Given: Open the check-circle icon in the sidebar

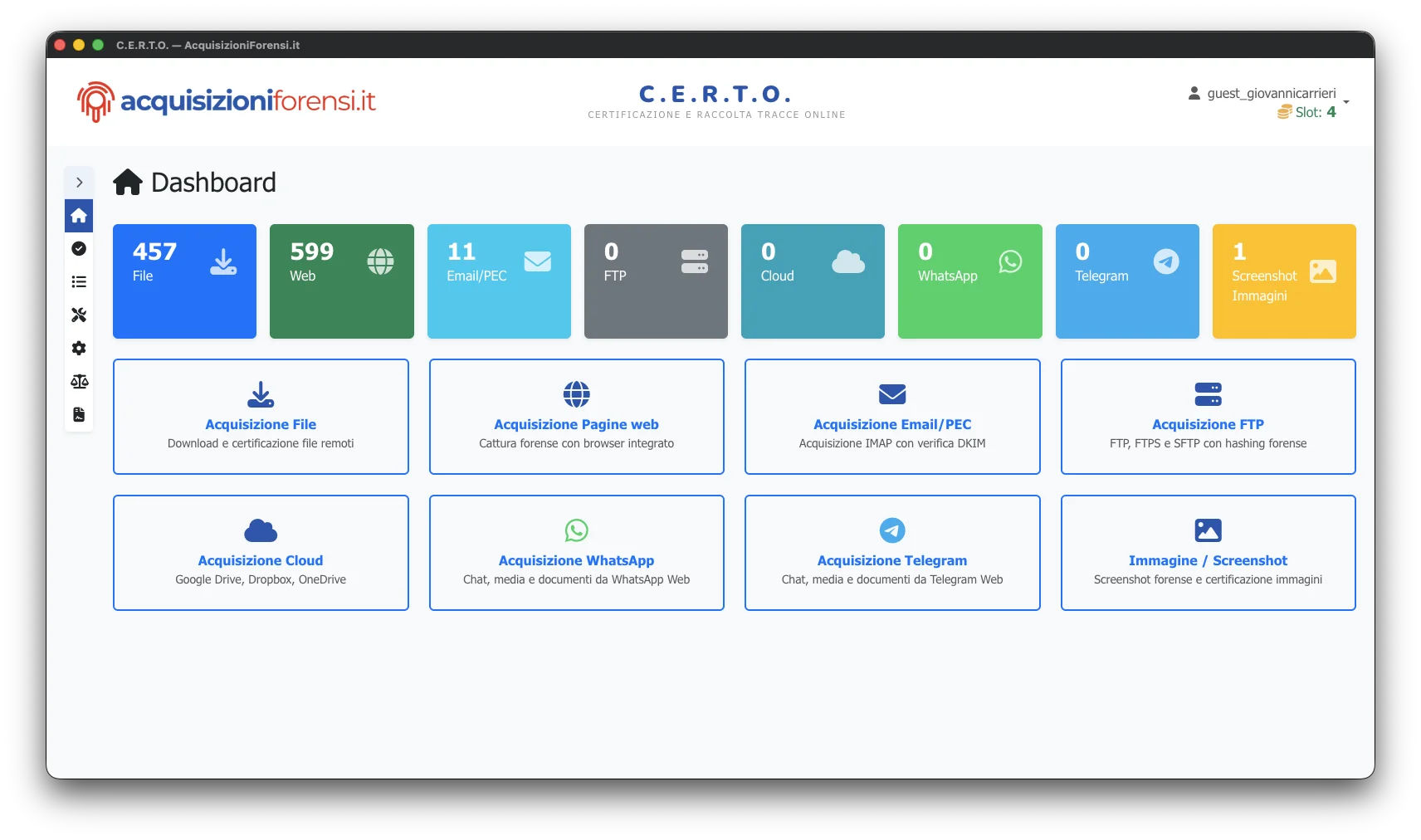Looking at the screenshot, I should 79,249.
